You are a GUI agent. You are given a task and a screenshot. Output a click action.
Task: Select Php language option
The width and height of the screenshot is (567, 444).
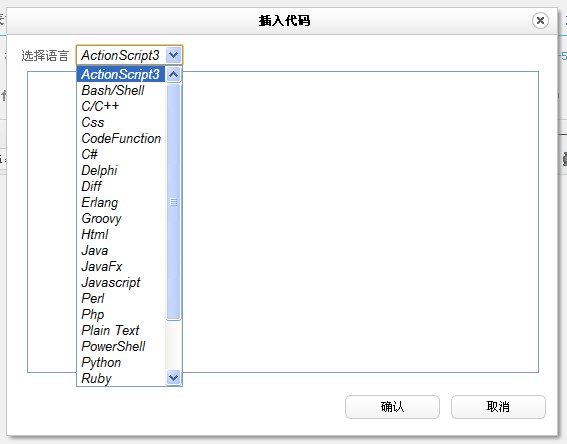click(121, 314)
